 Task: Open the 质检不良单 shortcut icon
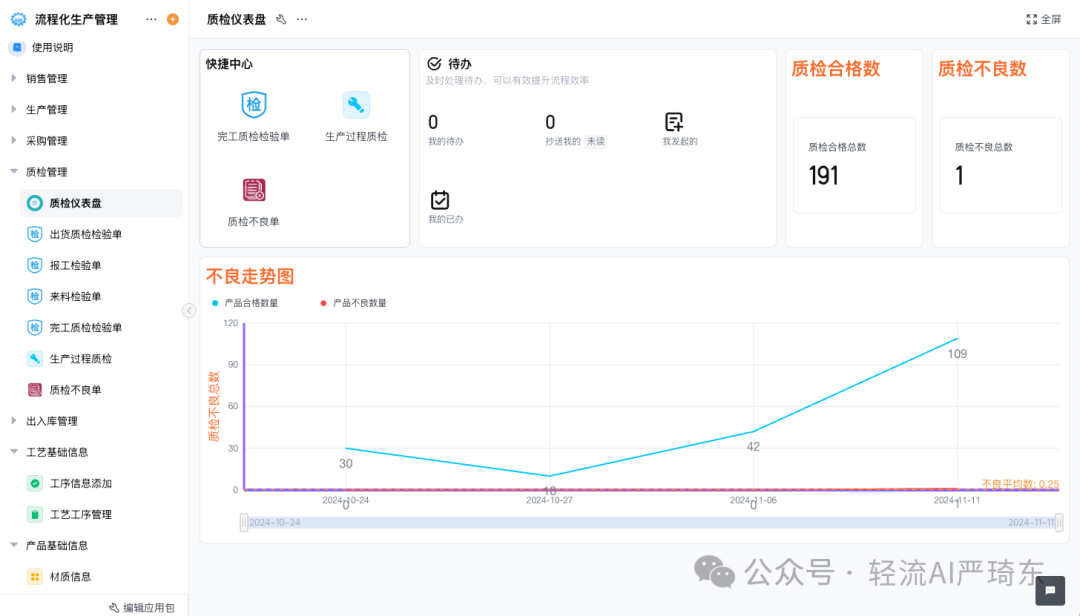coord(251,189)
